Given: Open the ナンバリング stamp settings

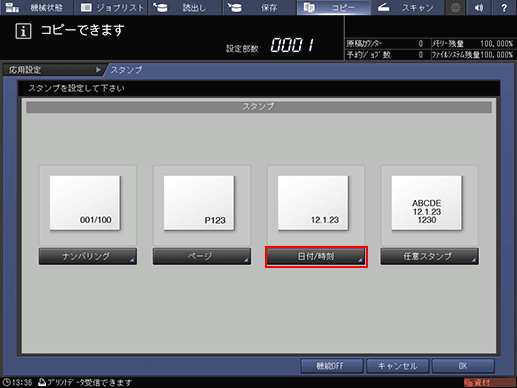Looking at the screenshot, I should tap(88, 256).
